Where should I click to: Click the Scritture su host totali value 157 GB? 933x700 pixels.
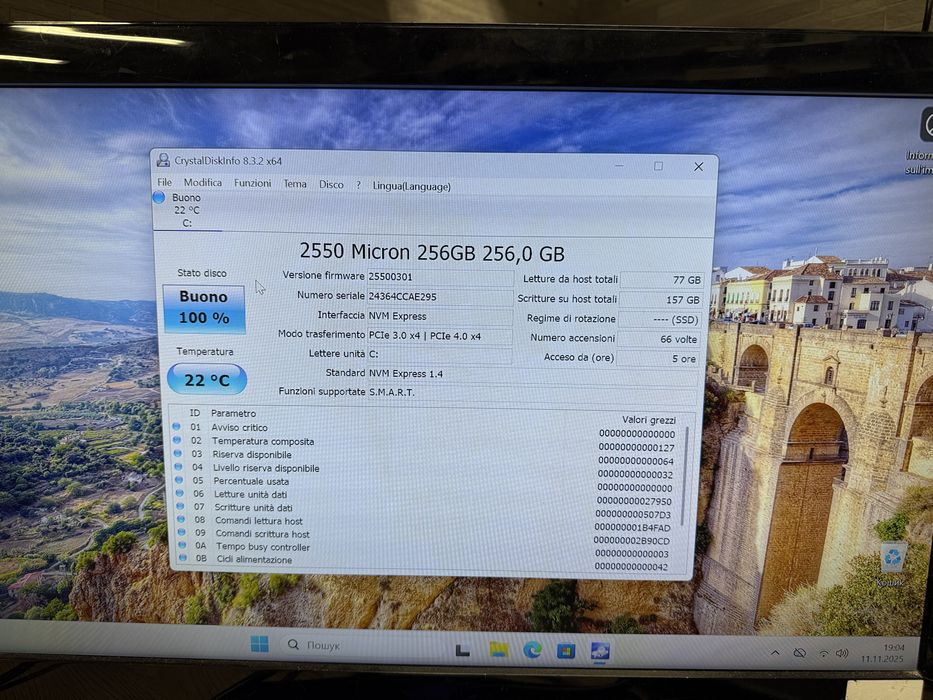tap(661, 299)
